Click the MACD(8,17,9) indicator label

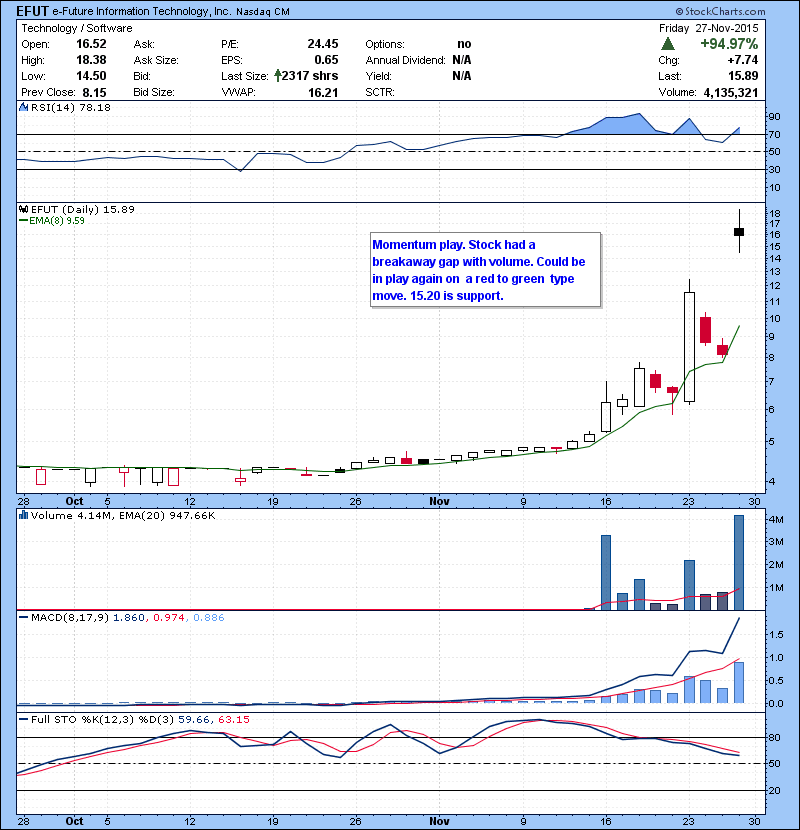[70, 617]
